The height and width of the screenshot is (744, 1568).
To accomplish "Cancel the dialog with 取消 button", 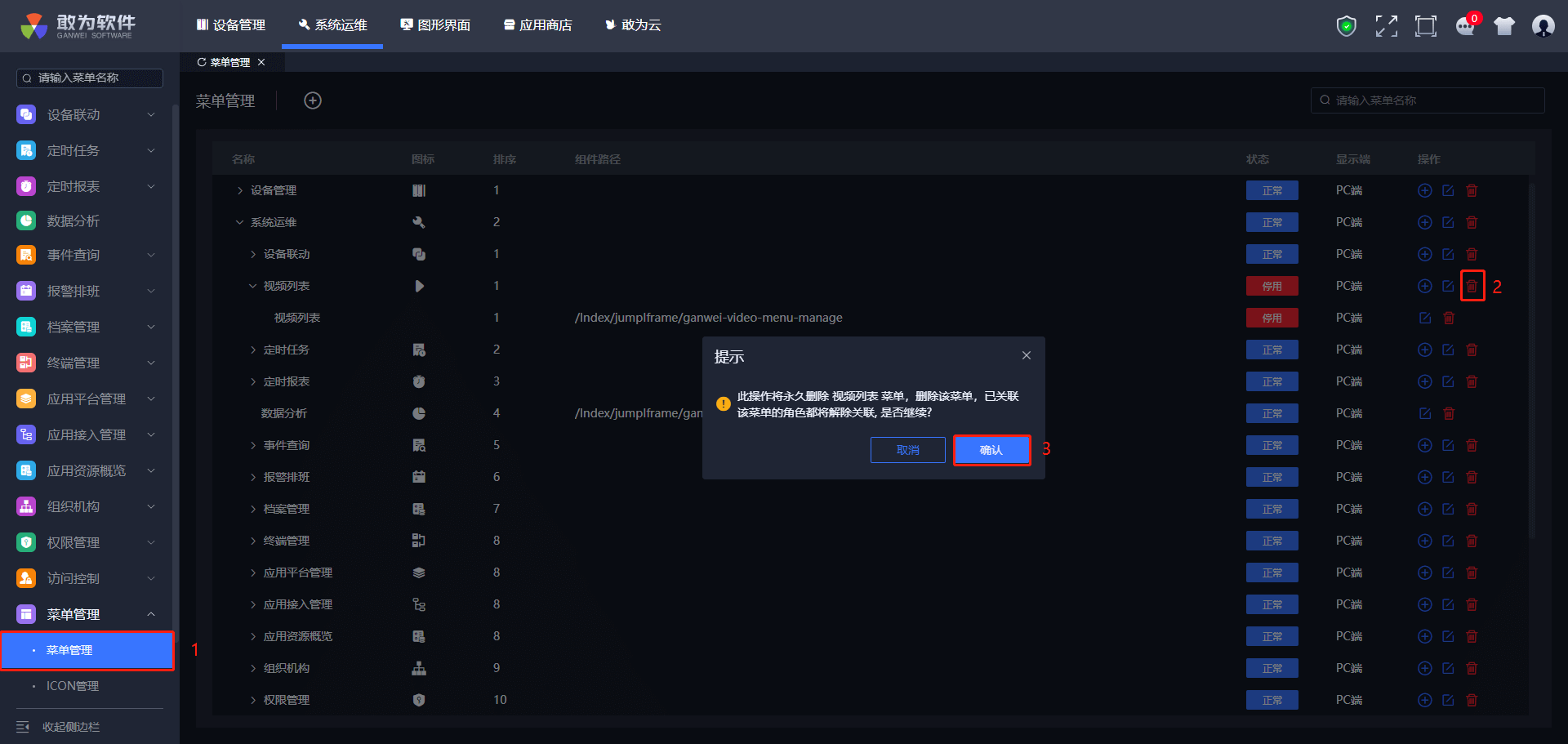I will [x=907, y=450].
